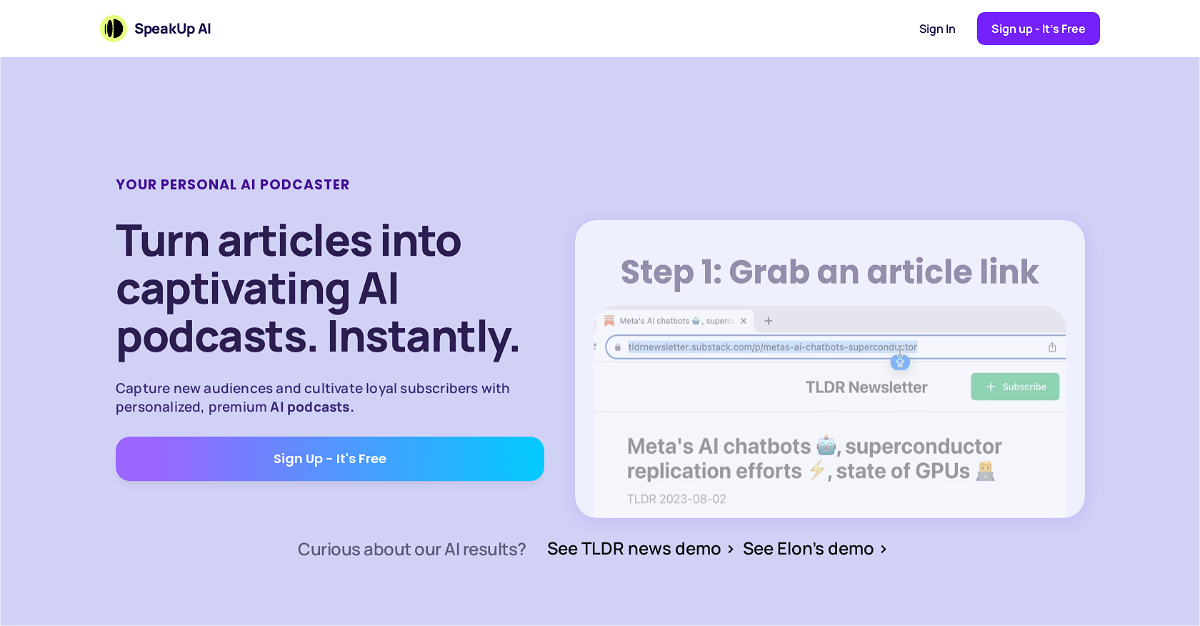The height and width of the screenshot is (626, 1200).
Task: Click the blue upload cursor badge under the URL
Action: pos(900,361)
